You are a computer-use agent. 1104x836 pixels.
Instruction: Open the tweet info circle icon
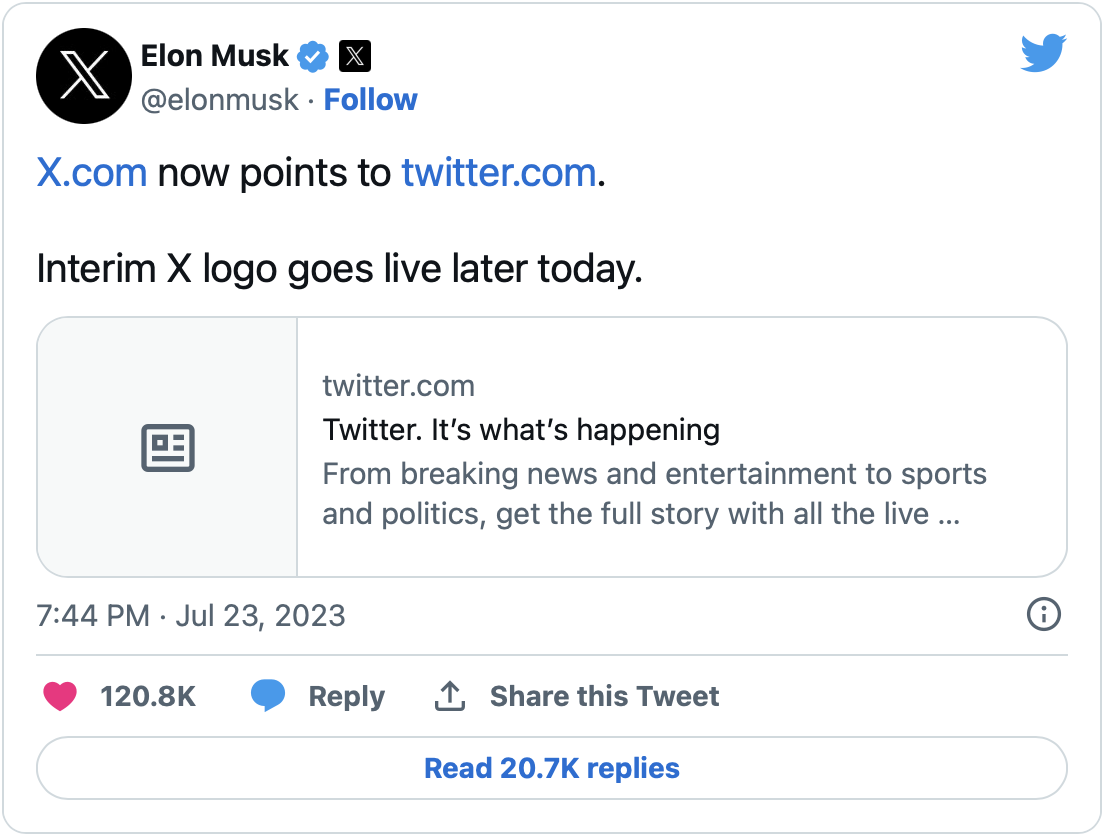[1043, 614]
